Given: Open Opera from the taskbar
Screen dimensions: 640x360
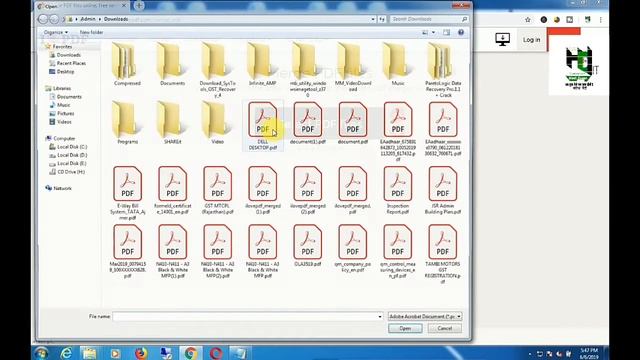Looking at the screenshot, I should coord(216,353).
